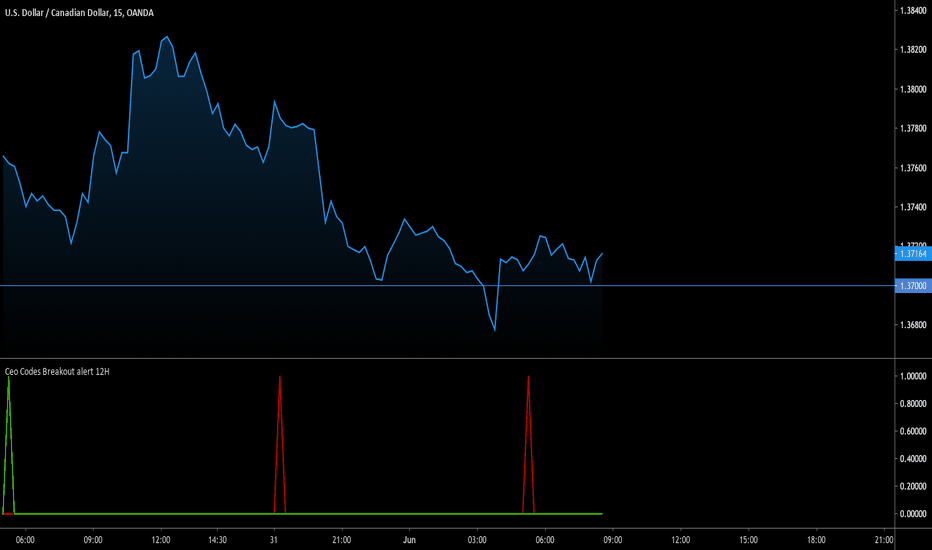
Task: Select the Ceo Codes Breakout alert 12H label
Action: 57,372
